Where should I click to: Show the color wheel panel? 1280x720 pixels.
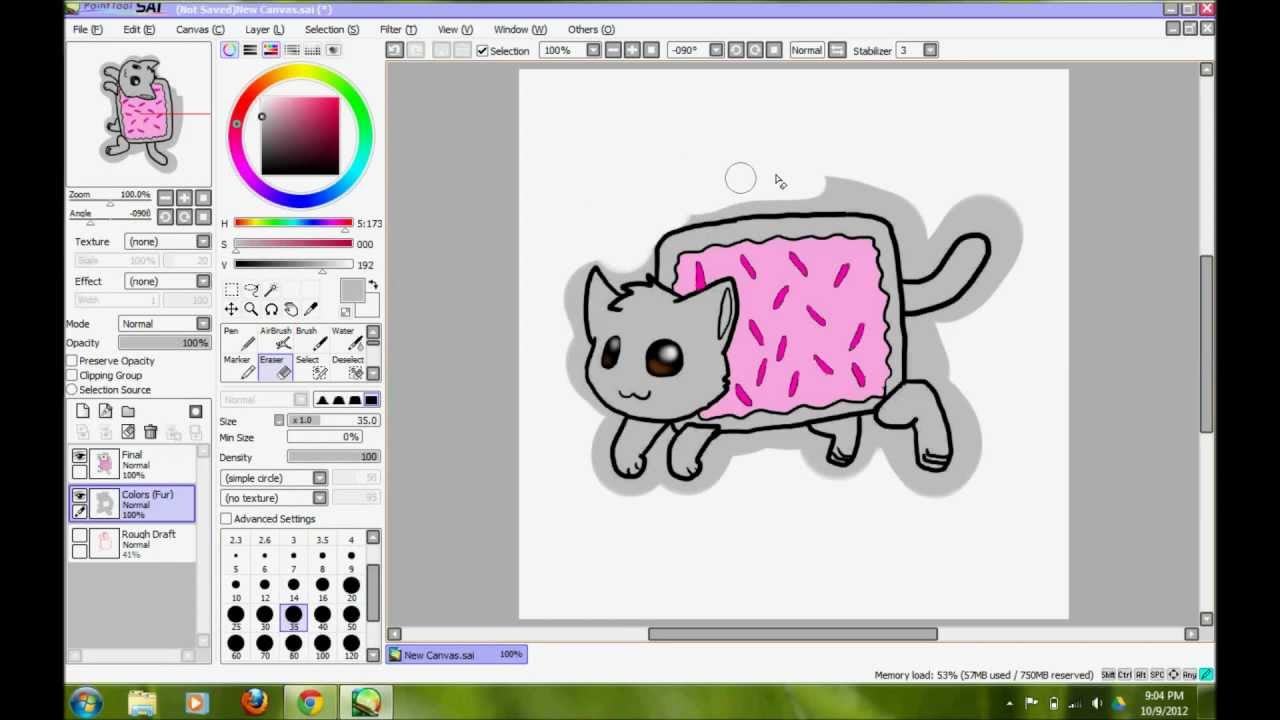(x=230, y=50)
